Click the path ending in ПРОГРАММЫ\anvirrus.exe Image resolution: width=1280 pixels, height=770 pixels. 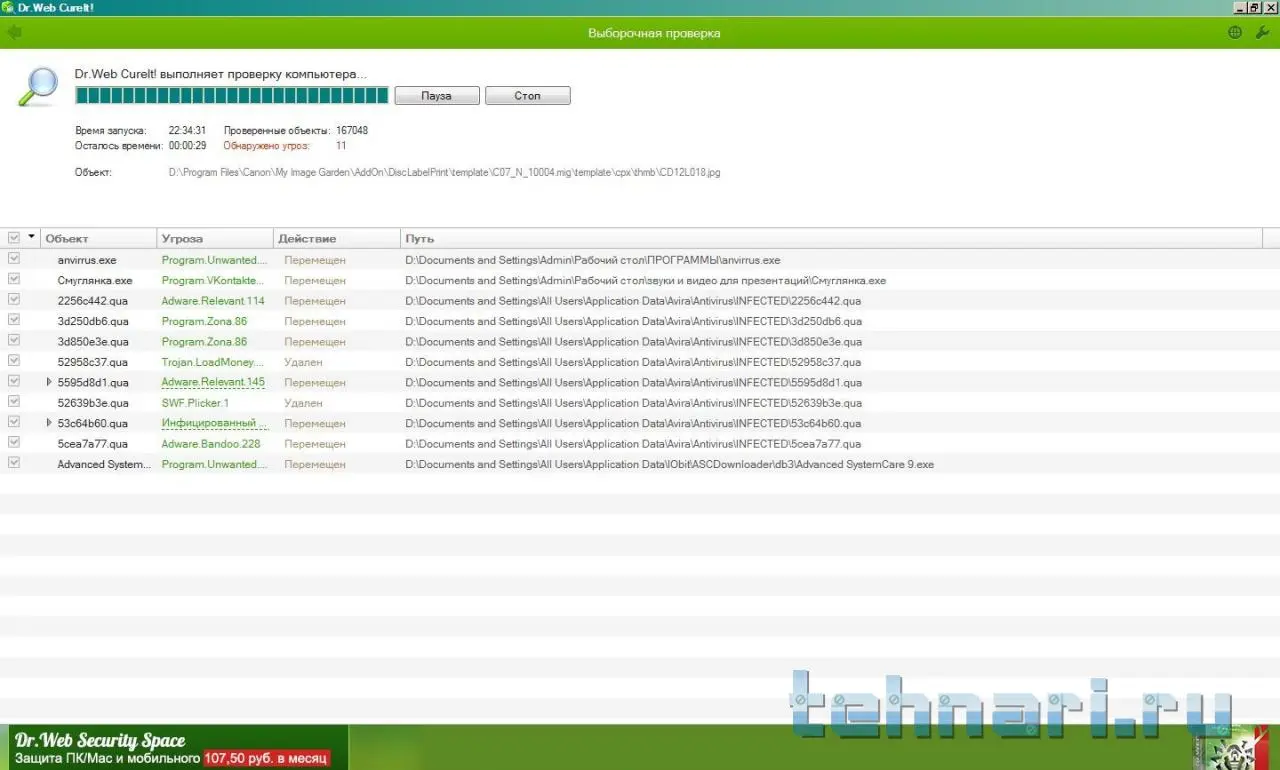click(x=592, y=260)
